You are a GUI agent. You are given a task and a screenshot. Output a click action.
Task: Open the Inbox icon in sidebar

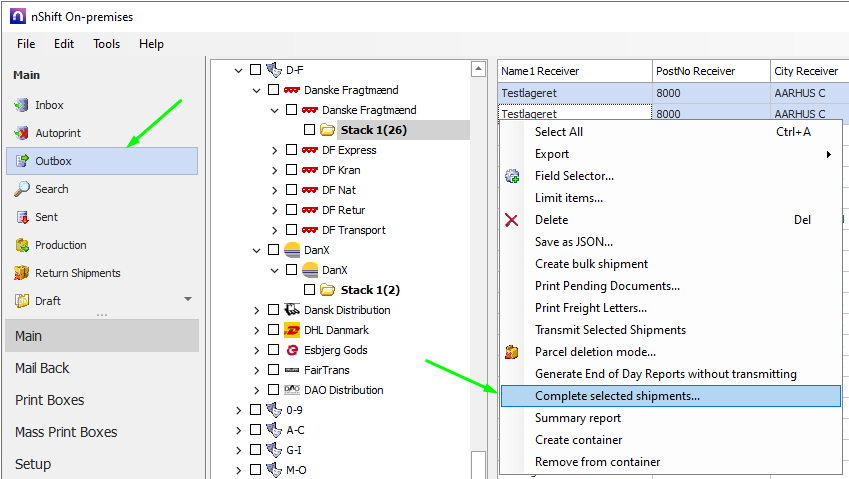click(22, 105)
